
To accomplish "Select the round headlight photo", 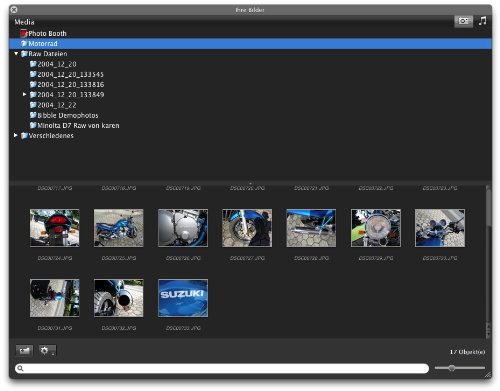I will pyautogui.click(x=376, y=228).
